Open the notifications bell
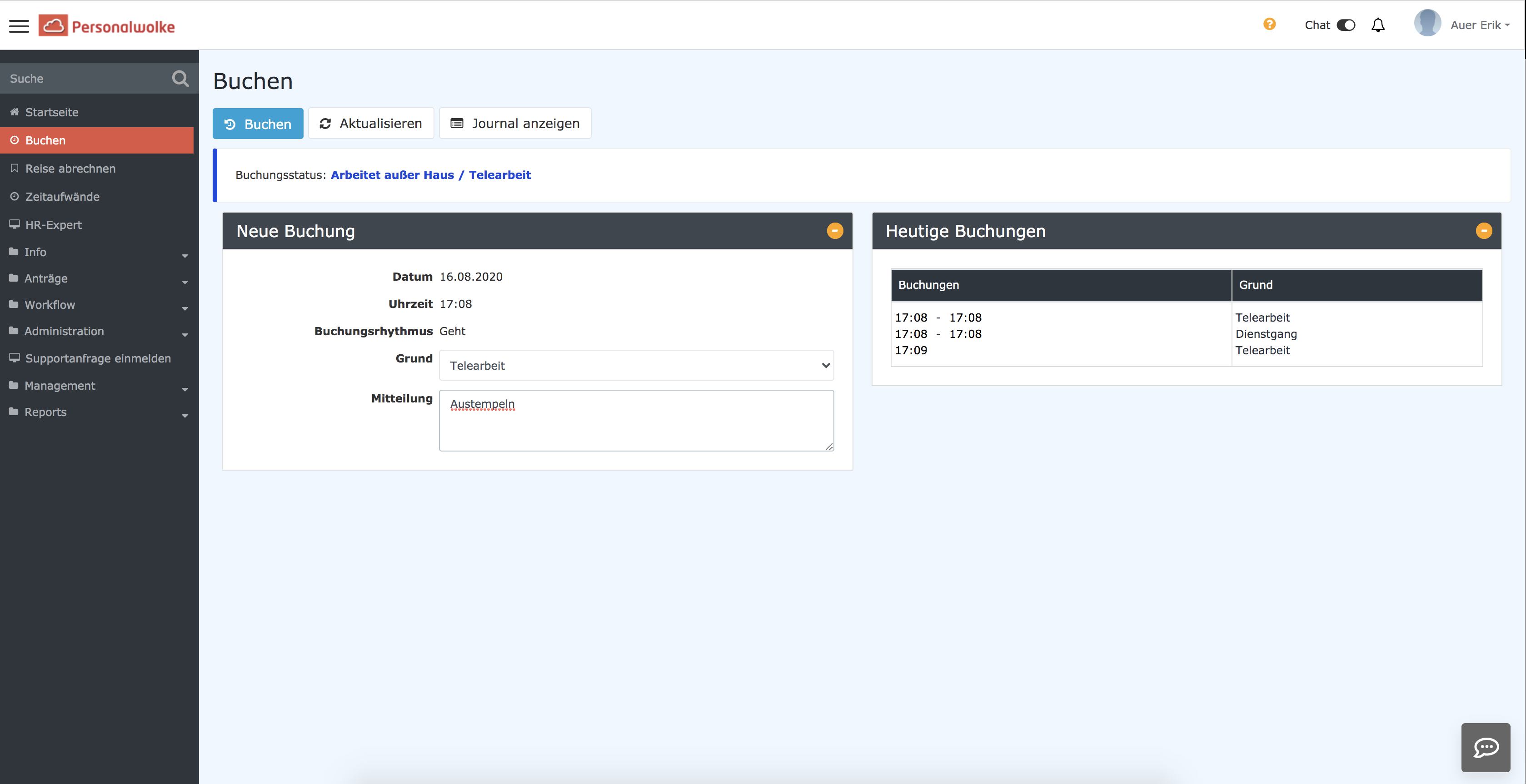1526x784 pixels. click(1378, 25)
